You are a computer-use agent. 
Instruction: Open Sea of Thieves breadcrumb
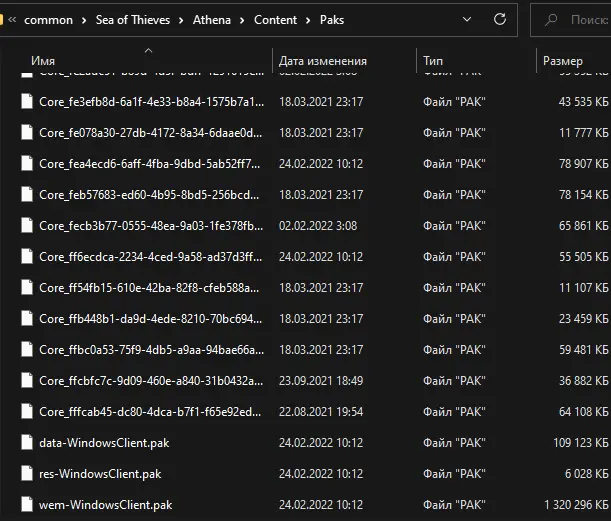tap(133, 20)
